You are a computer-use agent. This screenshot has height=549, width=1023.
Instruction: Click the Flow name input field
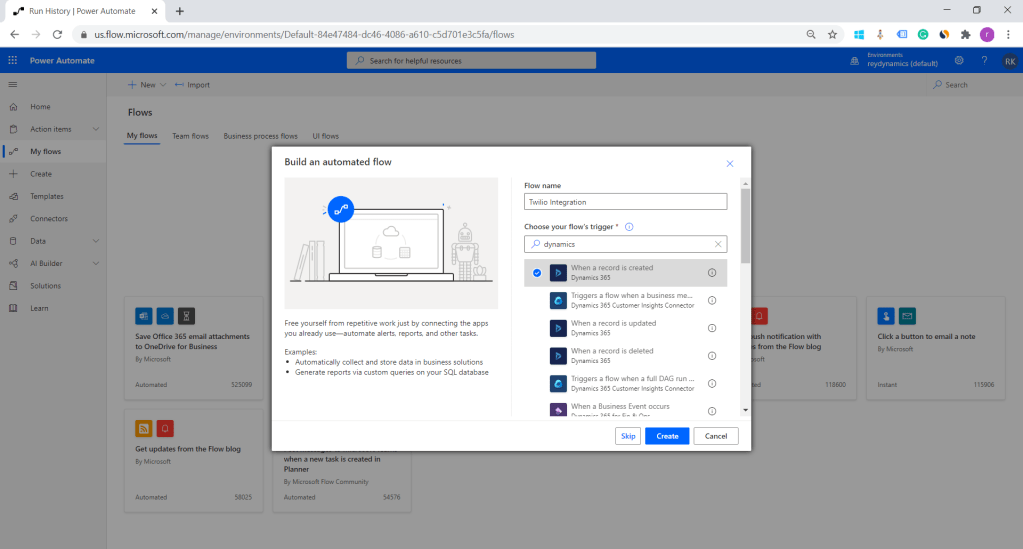point(625,202)
